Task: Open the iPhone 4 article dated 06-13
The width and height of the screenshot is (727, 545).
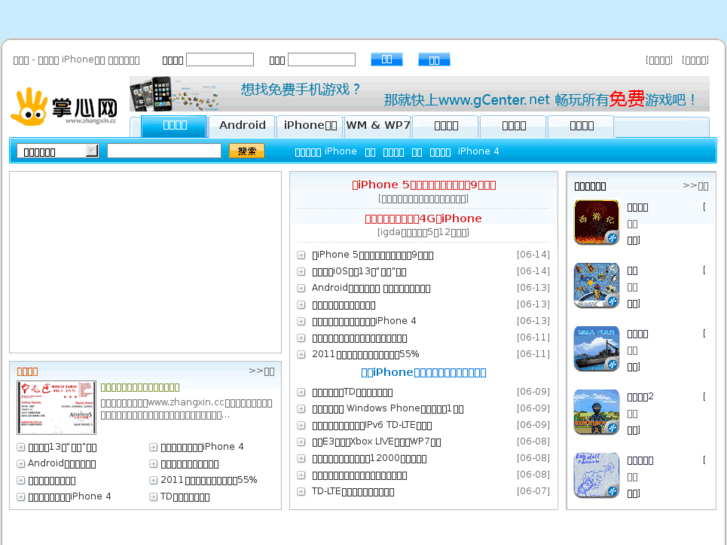Action: (x=364, y=321)
